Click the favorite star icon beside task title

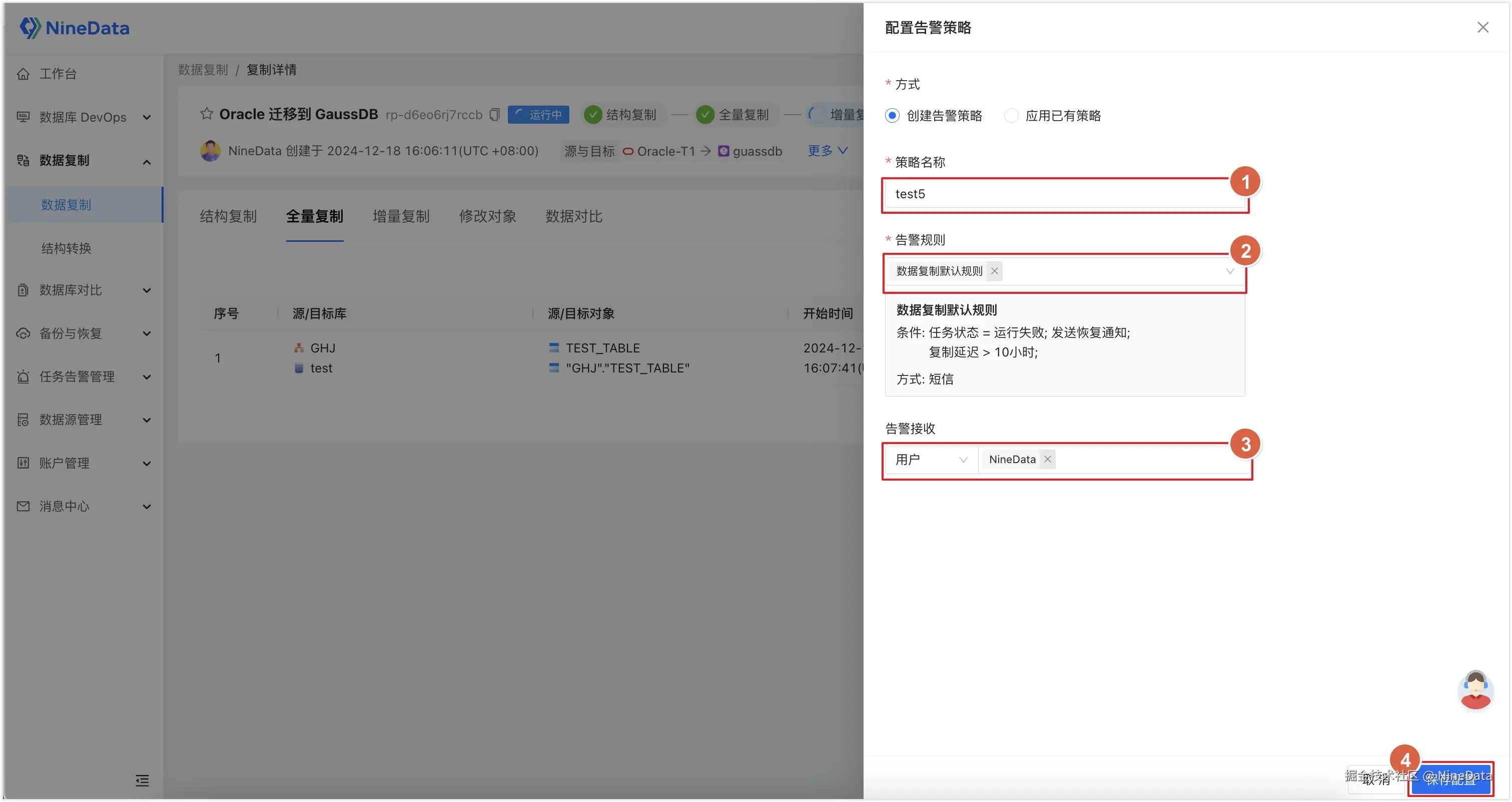click(x=206, y=114)
